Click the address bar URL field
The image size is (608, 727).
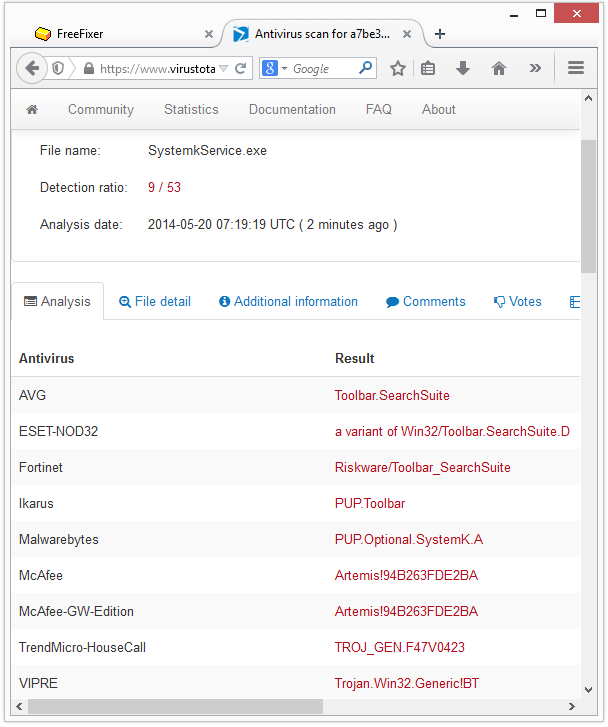click(158, 69)
